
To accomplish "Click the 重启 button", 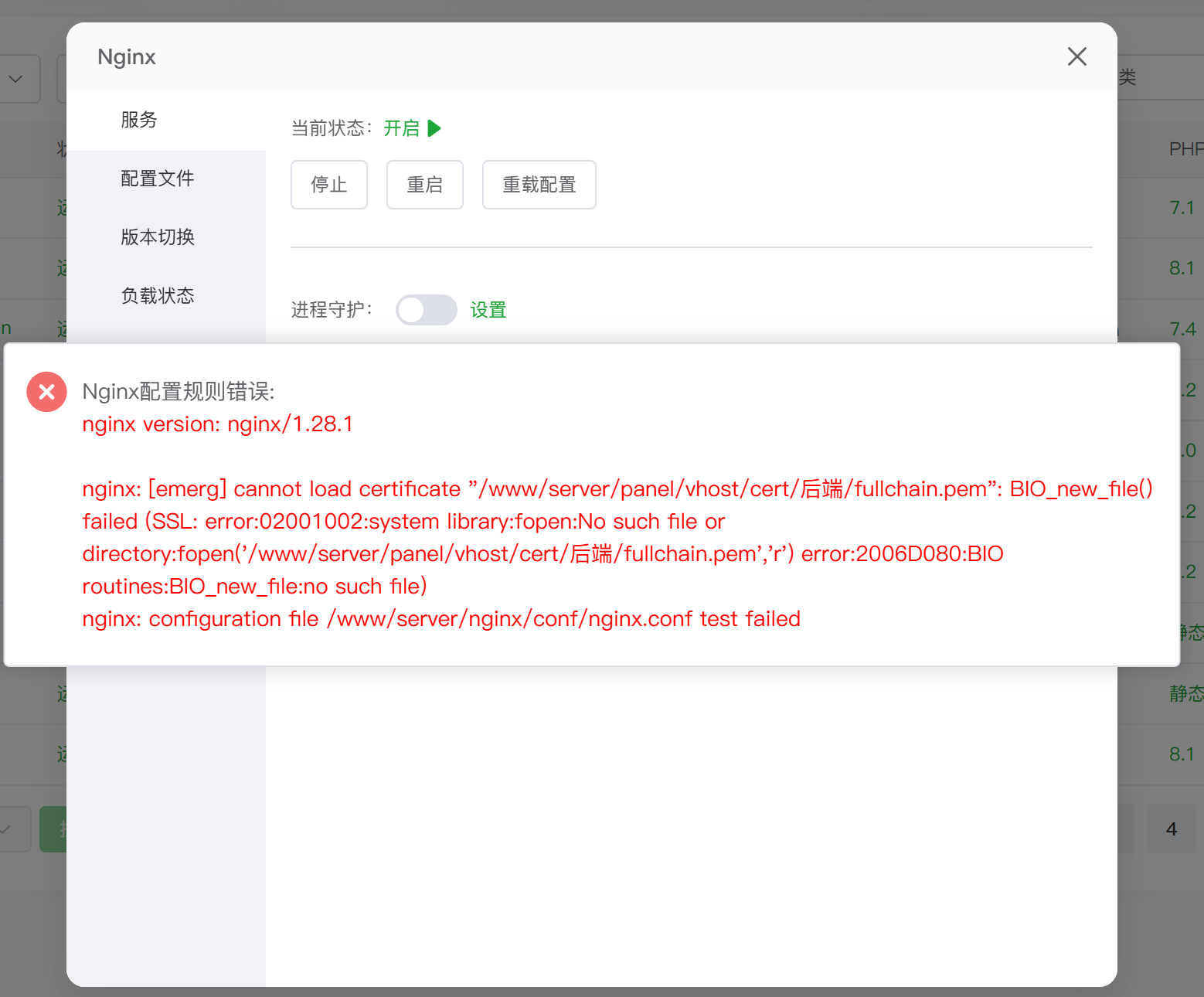I will tap(425, 185).
